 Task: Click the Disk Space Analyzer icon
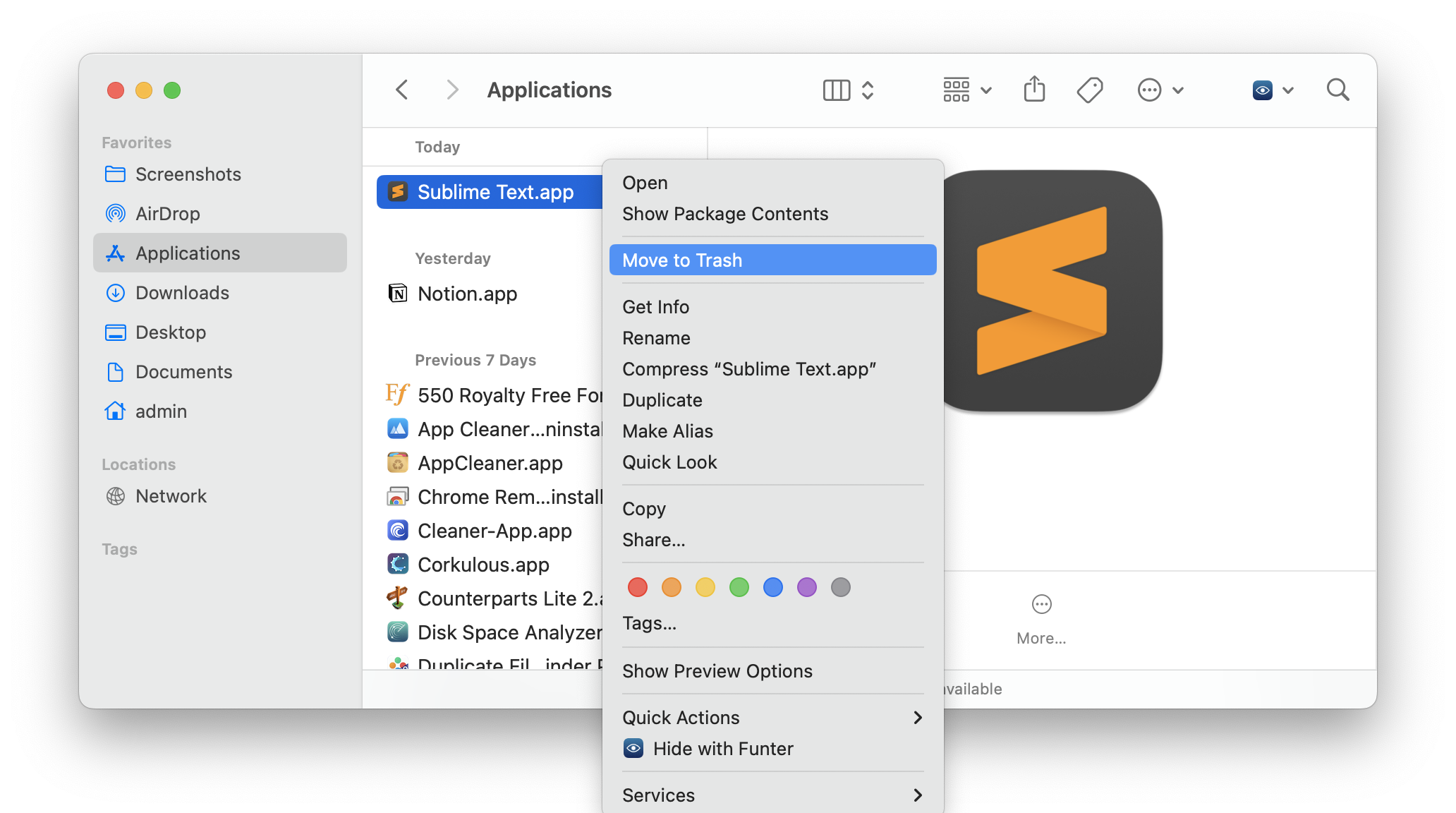pyautogui.click(x=398, y=632)
